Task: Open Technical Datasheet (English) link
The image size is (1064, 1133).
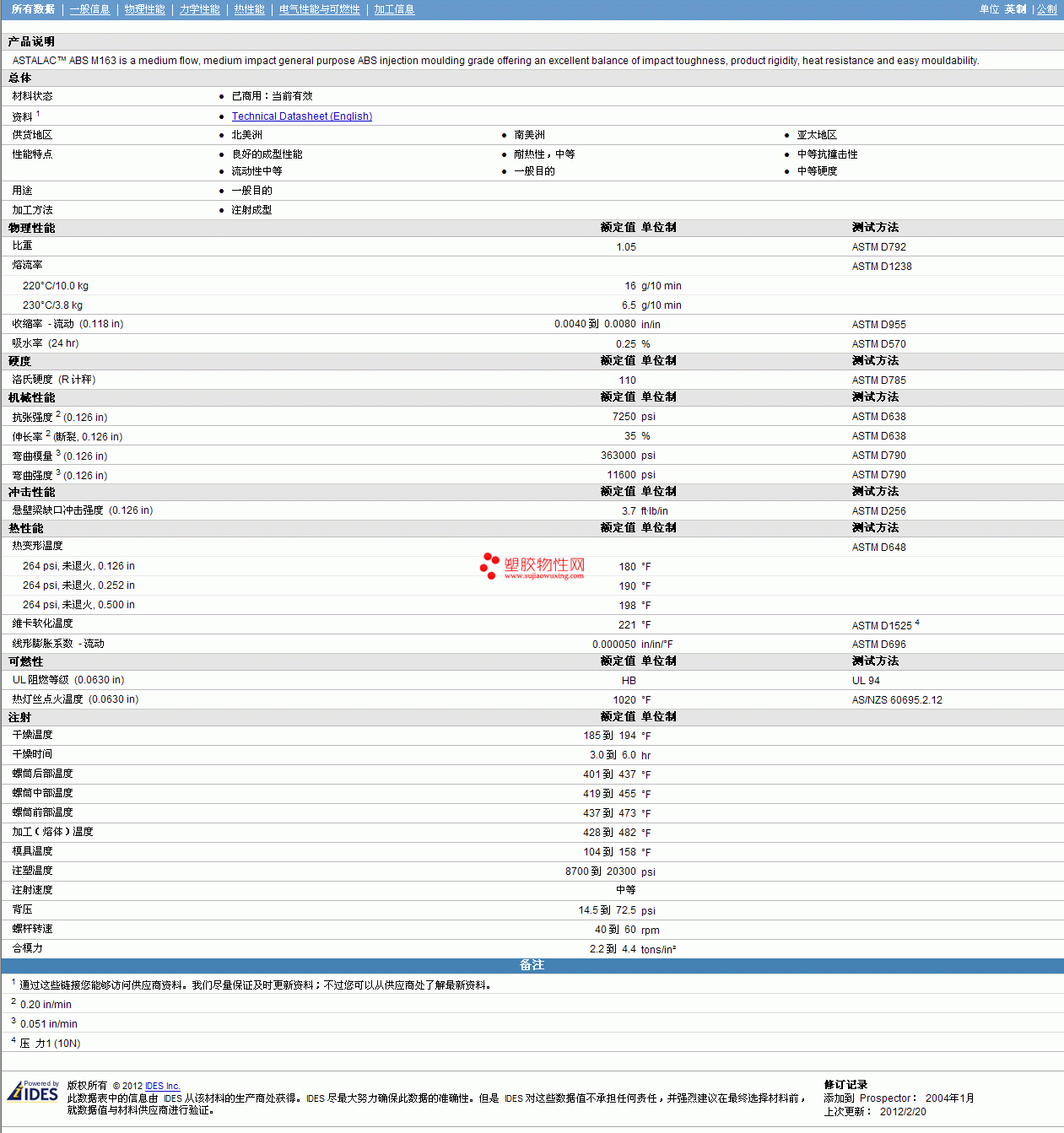Action: click(301, 116)
